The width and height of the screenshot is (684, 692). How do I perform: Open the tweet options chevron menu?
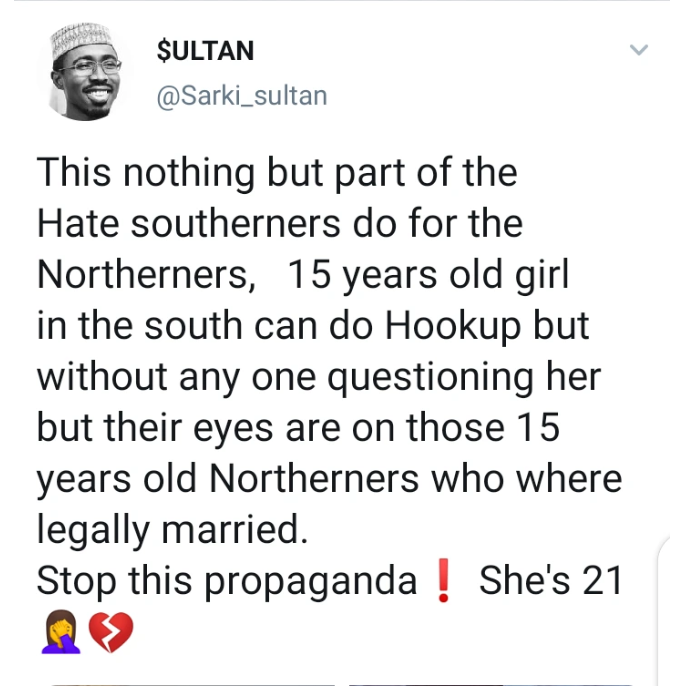click(639, 49)
